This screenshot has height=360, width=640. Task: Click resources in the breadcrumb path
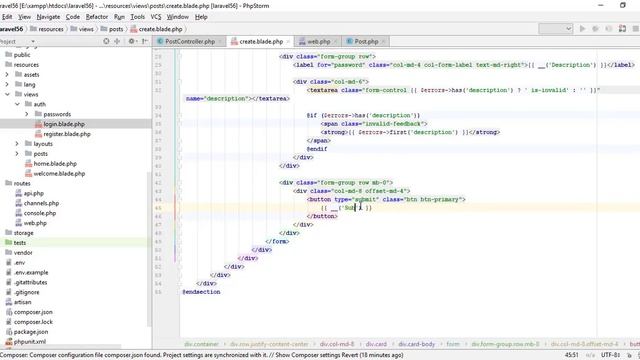coord(47,29)
